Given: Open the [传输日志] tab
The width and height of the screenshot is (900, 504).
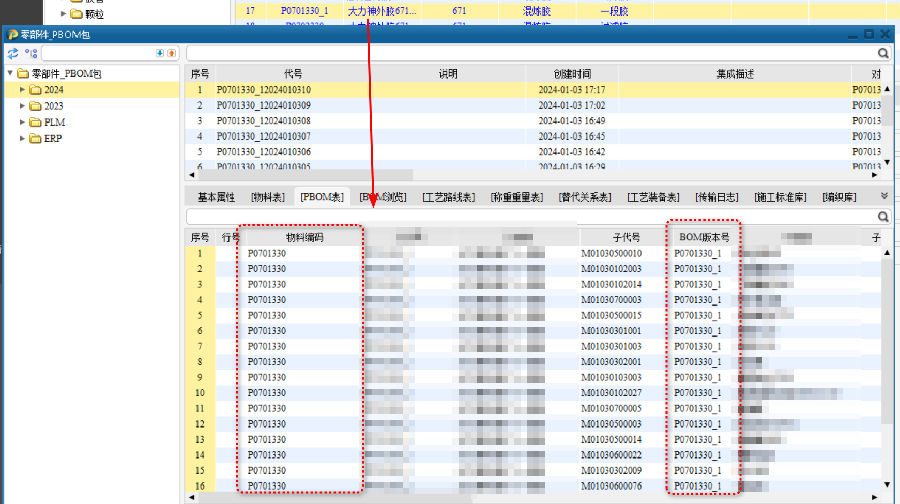Looking at the screenshot, I should (x=717, y=197).
